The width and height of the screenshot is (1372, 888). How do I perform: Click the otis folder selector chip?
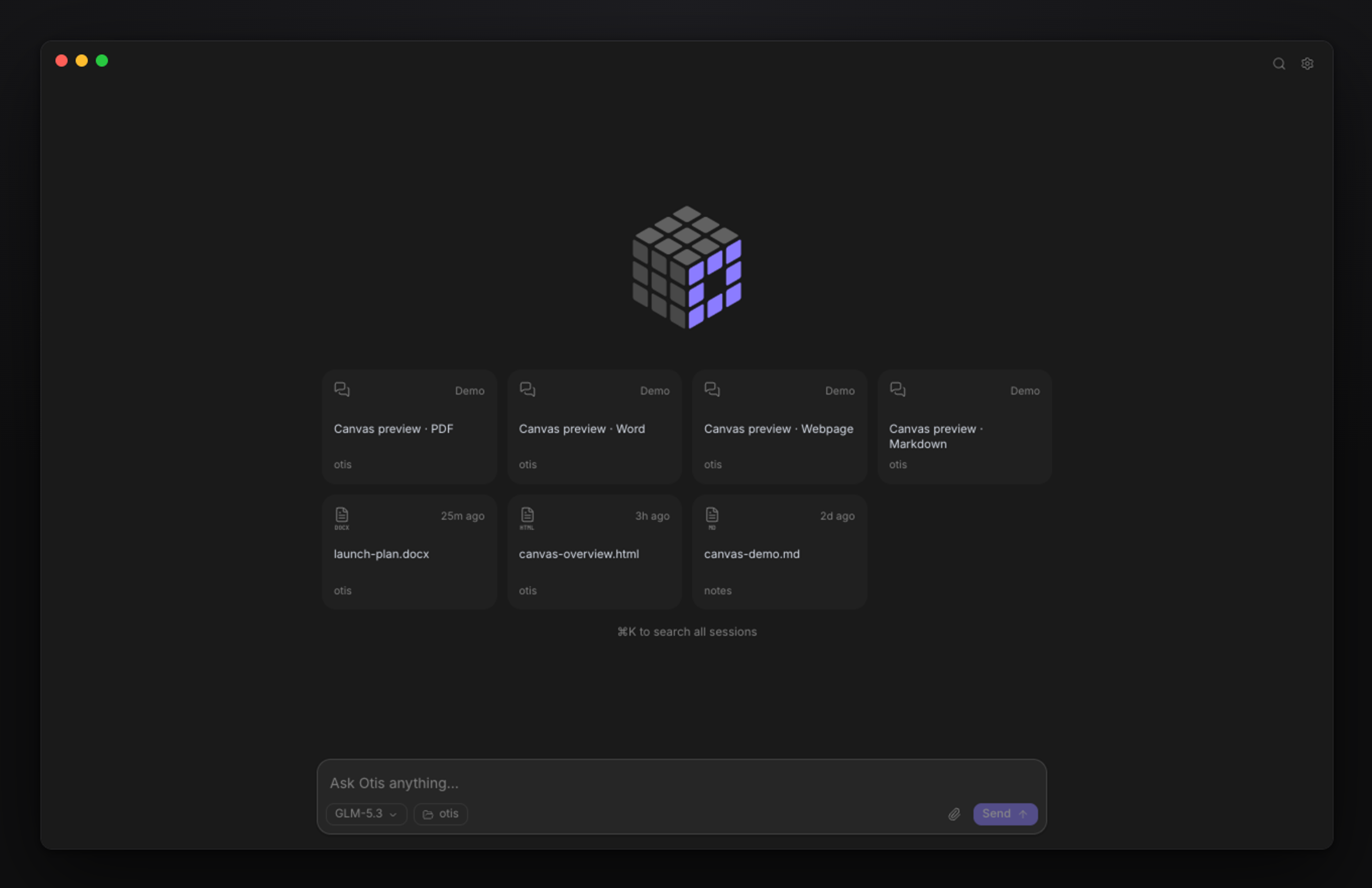(440, 814)
